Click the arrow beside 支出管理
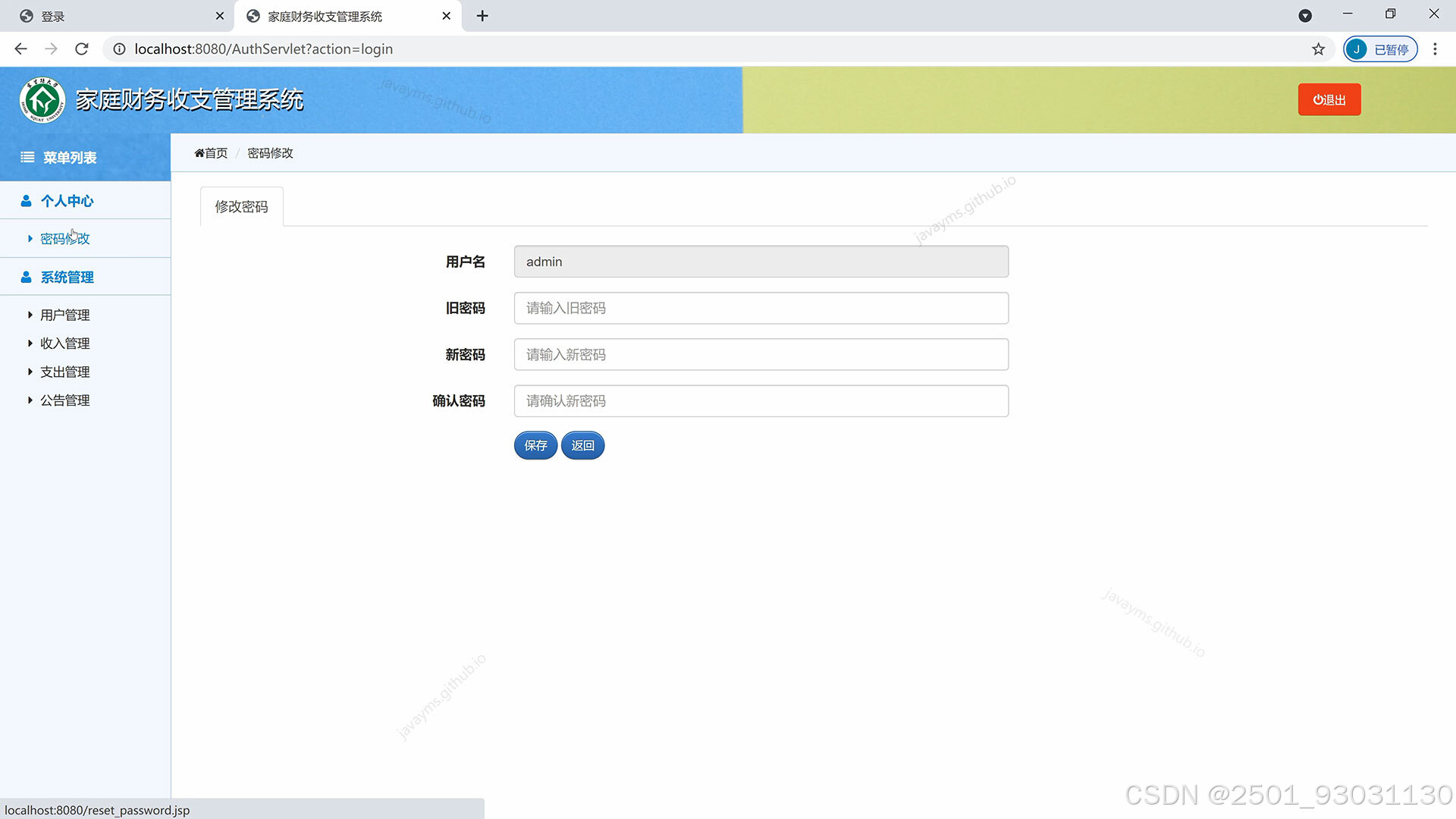This screenshot has height=819, width=1456. 30,372
